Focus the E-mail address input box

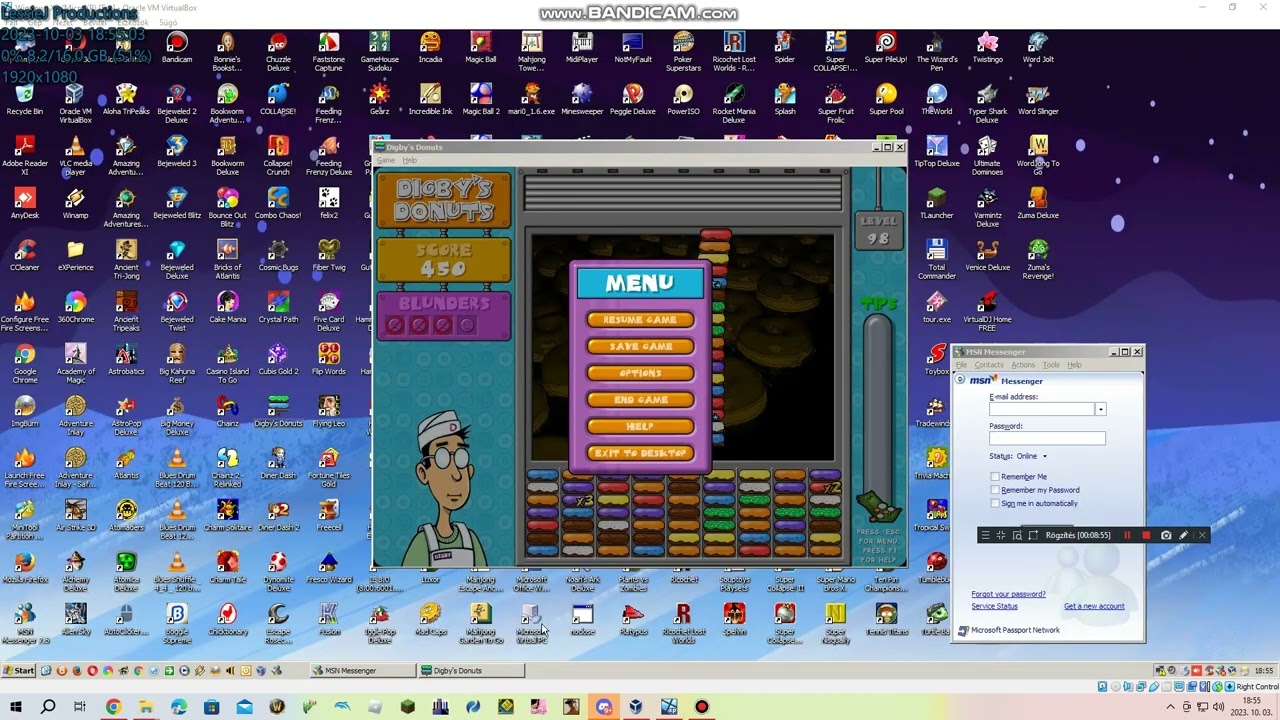coord(1042,409)
